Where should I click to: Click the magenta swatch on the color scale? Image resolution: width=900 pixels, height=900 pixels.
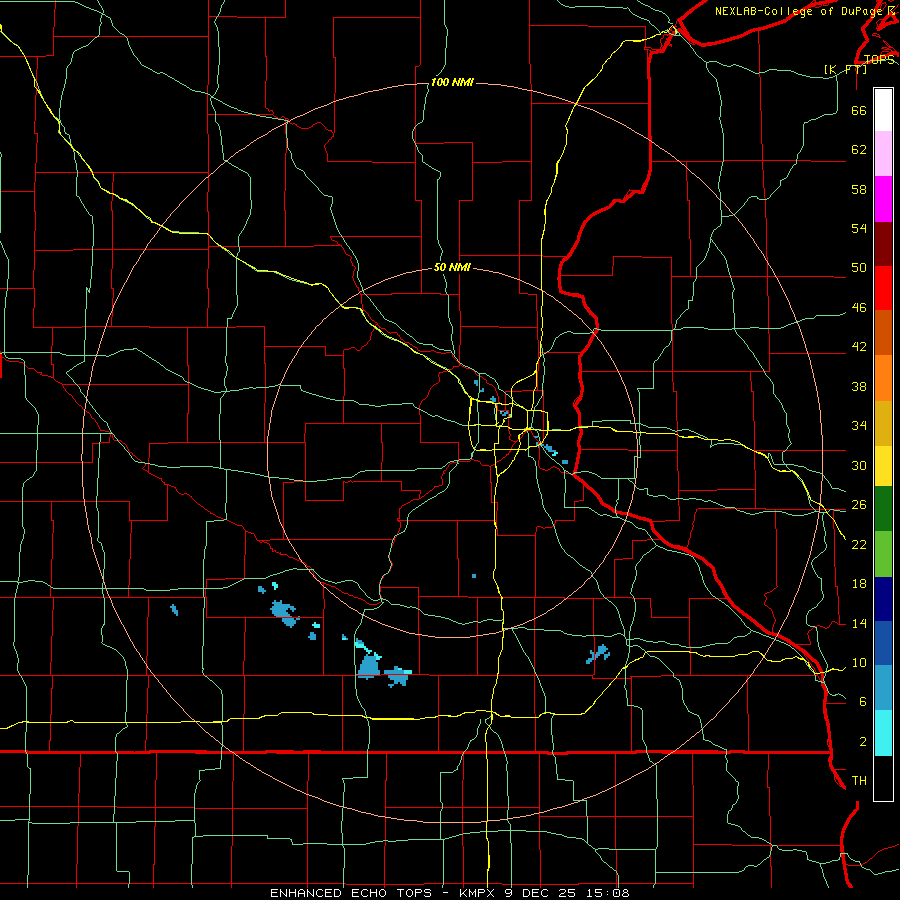[x=883, y=199]
